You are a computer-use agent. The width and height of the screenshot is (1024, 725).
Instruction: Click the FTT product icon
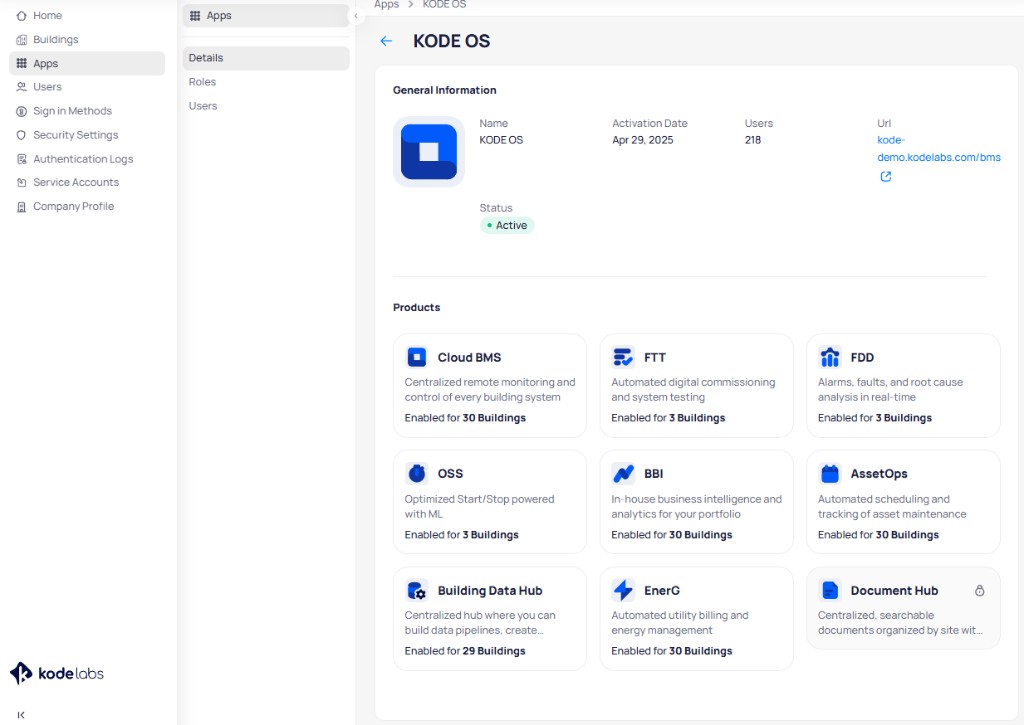pos(623,357)
